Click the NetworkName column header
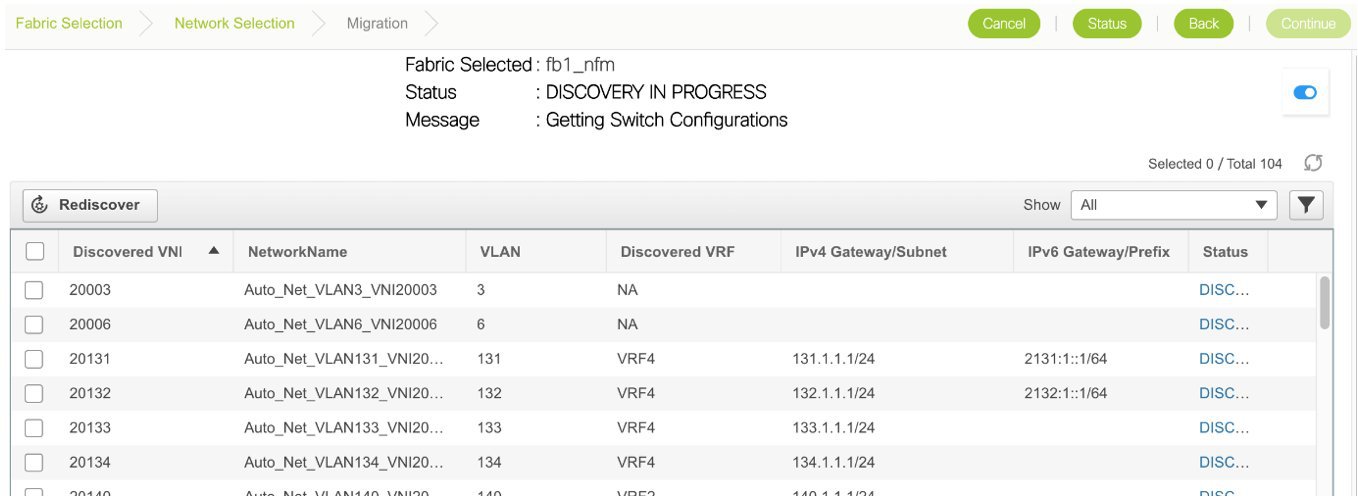The image size is (1358, 500). pos(297,252)
